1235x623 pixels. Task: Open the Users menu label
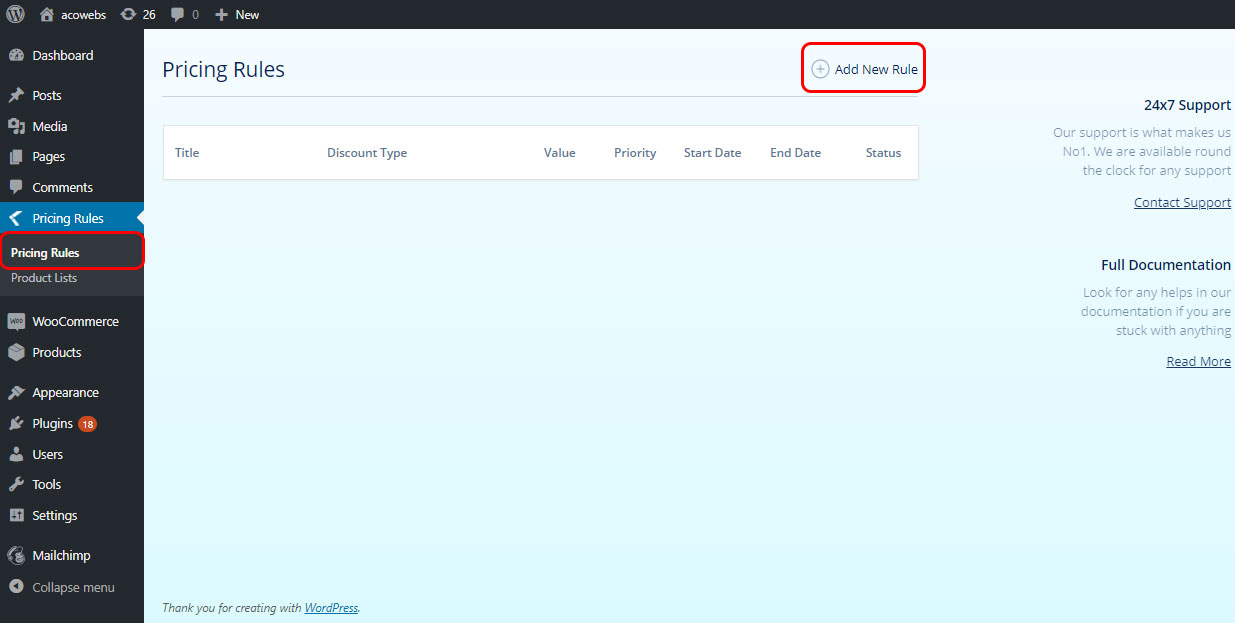tap(47, 454)
